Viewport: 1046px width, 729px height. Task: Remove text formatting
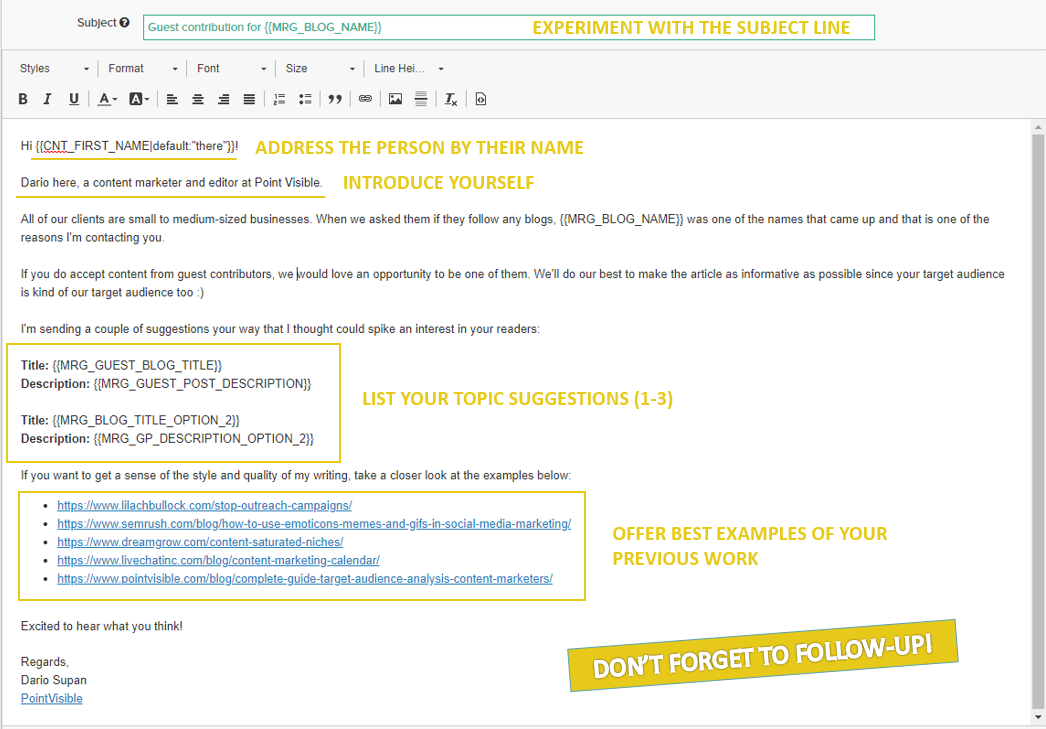451,99
